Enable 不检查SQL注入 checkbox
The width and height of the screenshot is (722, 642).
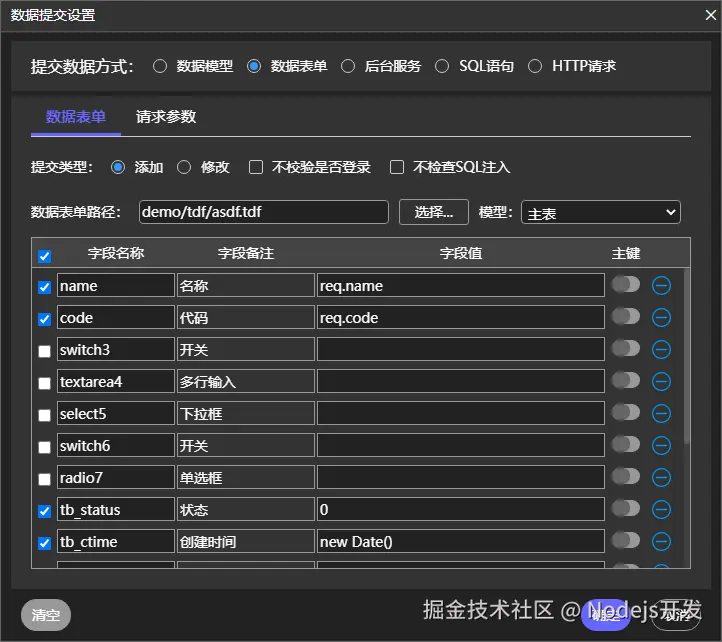tap(397, 167)
